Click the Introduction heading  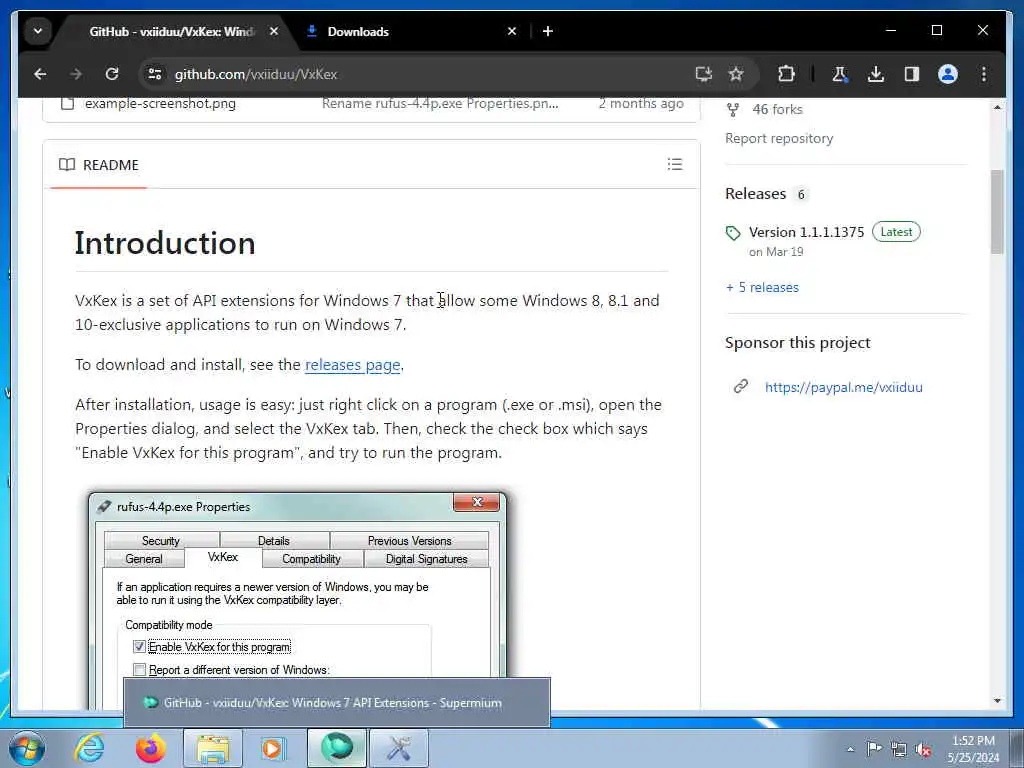165,243
